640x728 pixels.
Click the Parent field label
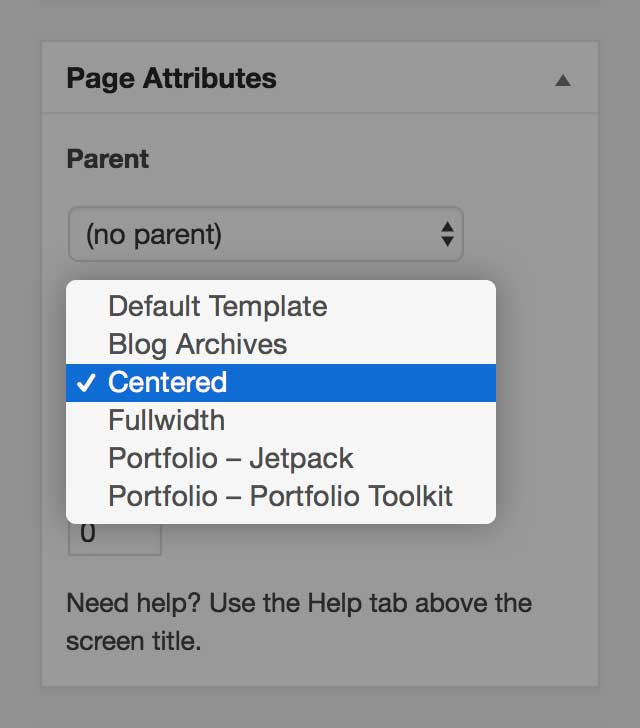tap(108, 159)
